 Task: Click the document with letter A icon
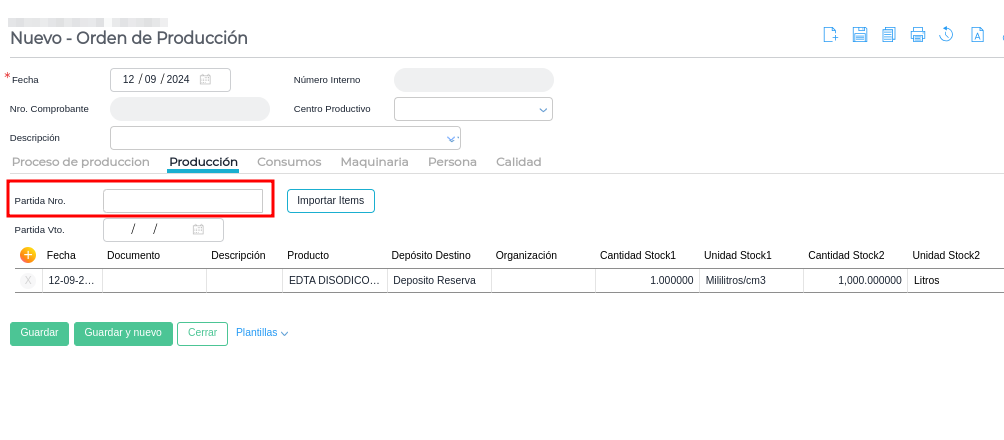977,35
